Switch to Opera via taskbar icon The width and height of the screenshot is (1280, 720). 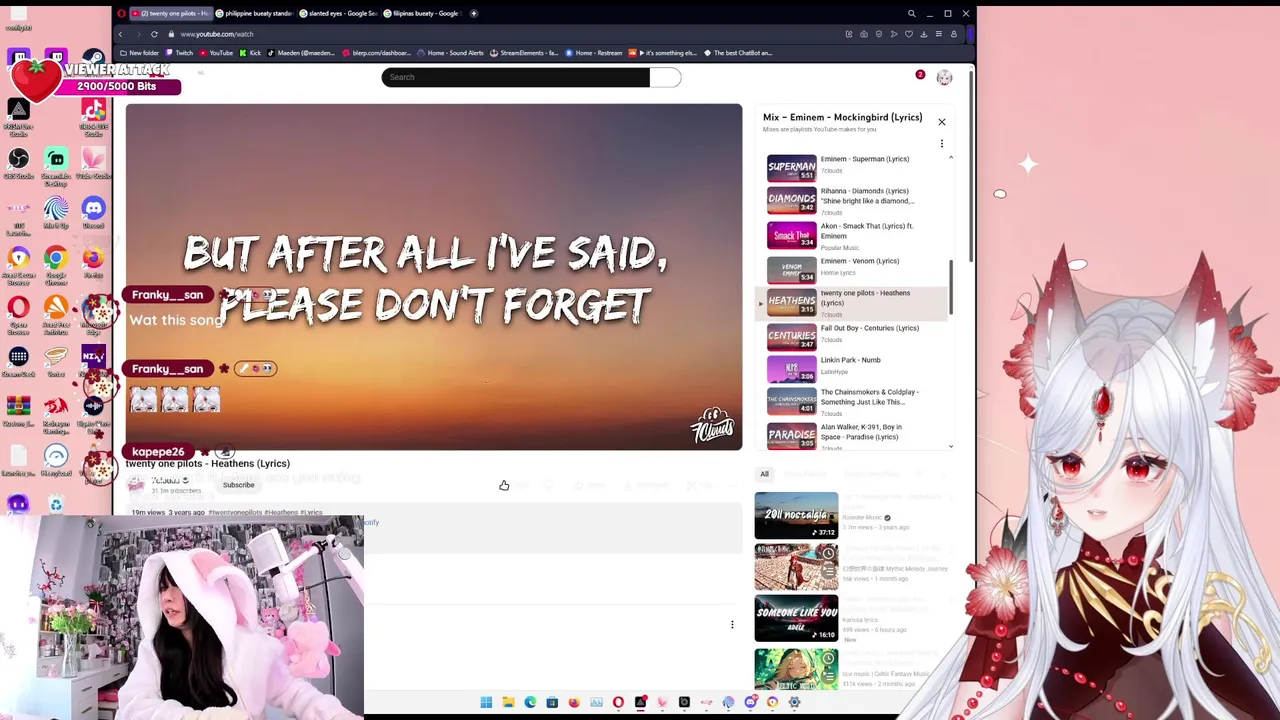click(618, 702)
